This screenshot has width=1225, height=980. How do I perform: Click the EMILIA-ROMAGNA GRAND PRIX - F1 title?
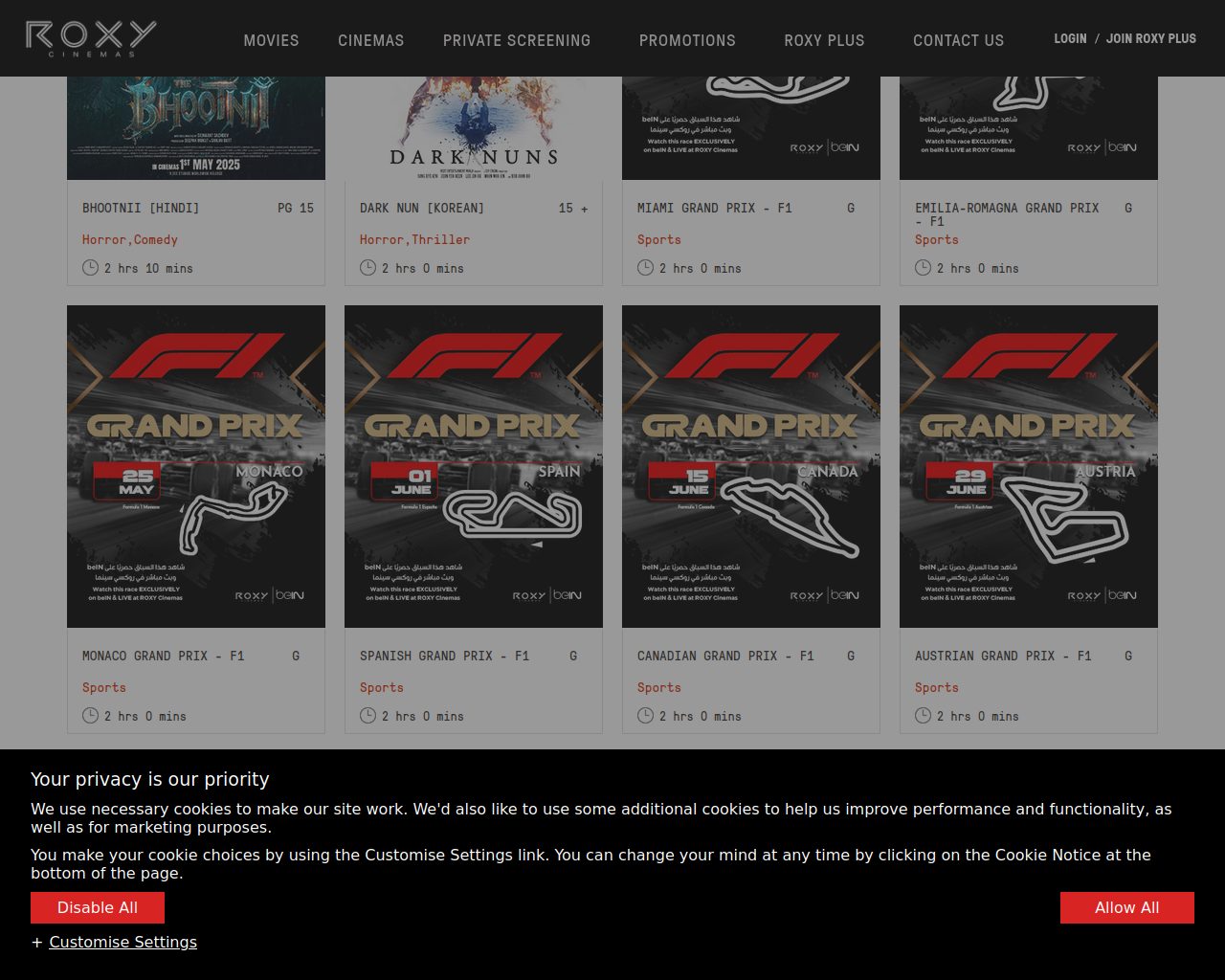1007,214
